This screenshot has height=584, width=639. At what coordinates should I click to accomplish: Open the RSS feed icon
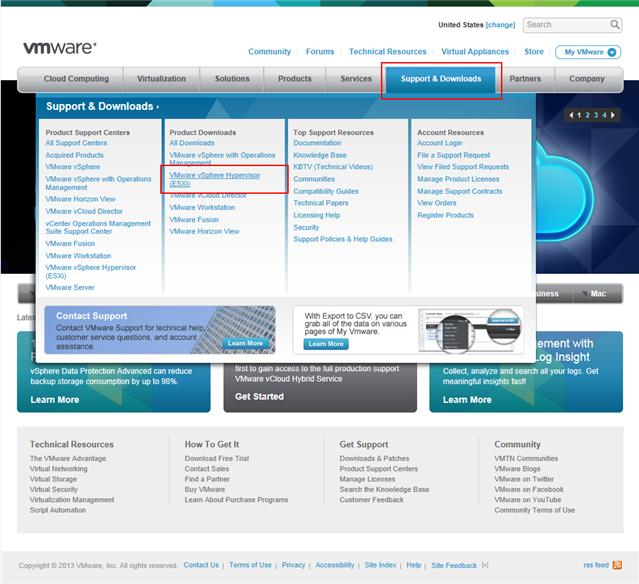click(x=617, y=565)
